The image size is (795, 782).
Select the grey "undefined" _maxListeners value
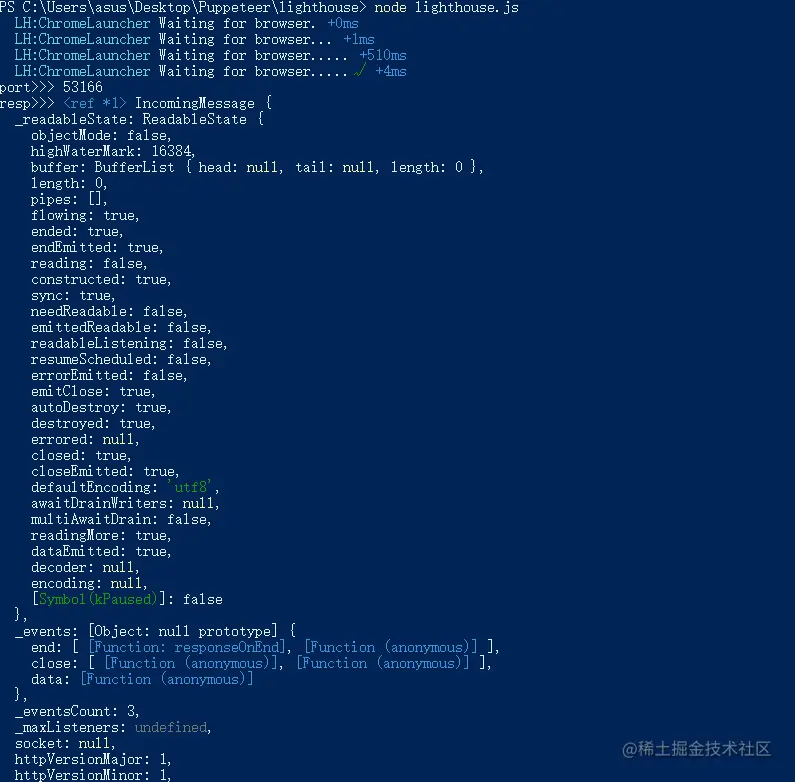tap(170, 727)
